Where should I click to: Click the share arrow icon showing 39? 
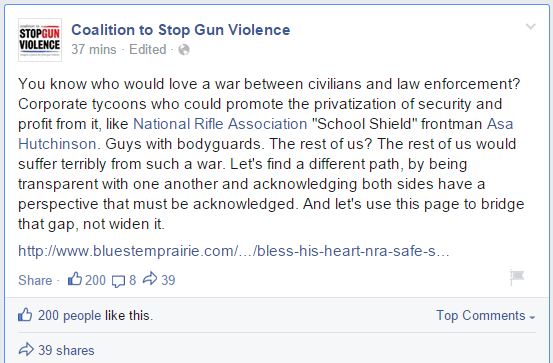(x=150, y=278)
